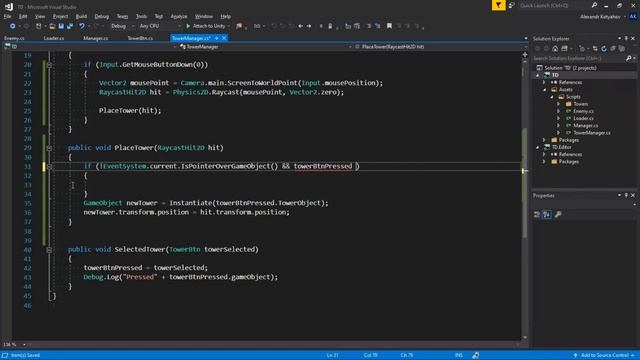The height and width of the screenshot is (360, 640).
Task: Switch to the TowerBtn.cs tab
Action: tap(140, 38)
